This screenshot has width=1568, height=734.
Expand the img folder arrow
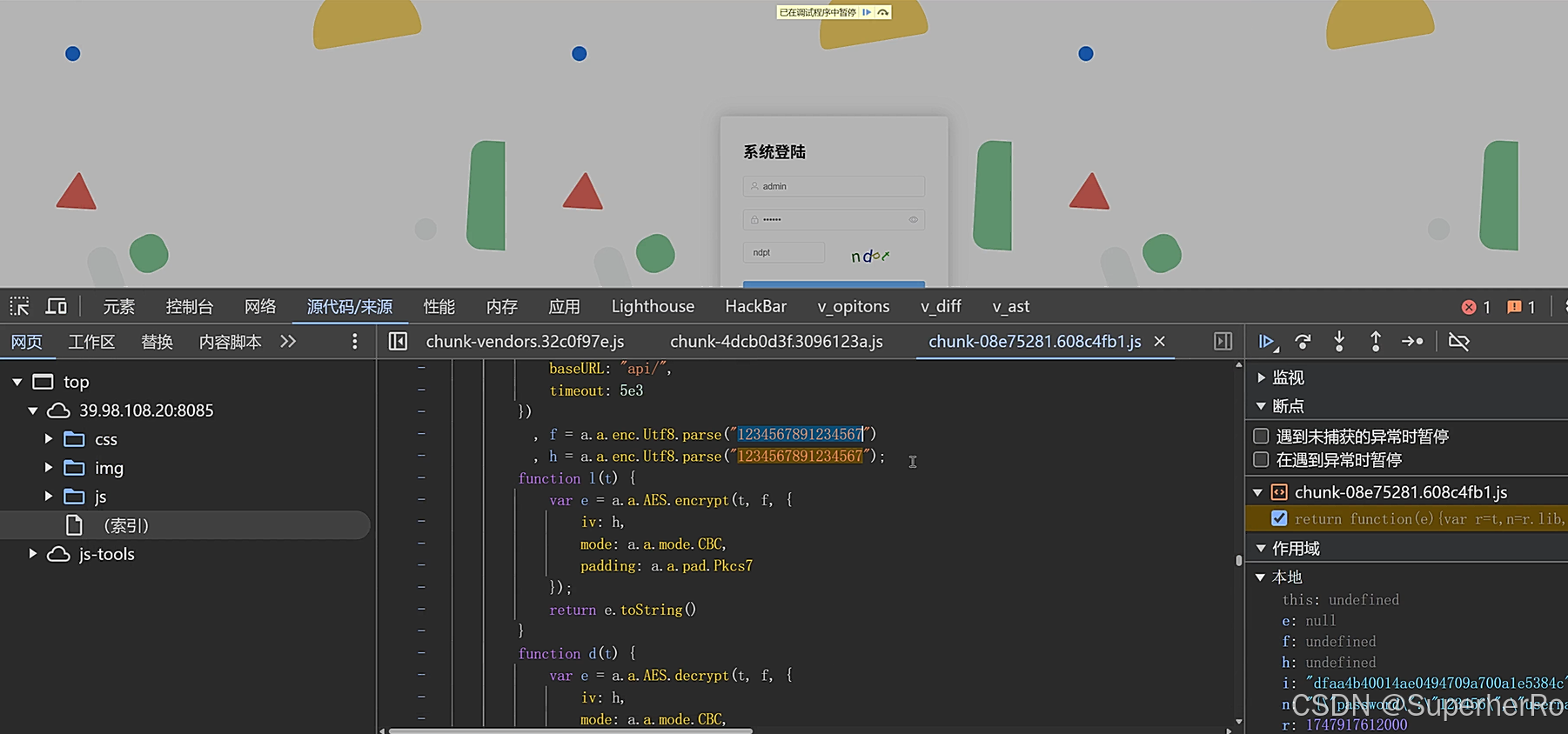49,468
